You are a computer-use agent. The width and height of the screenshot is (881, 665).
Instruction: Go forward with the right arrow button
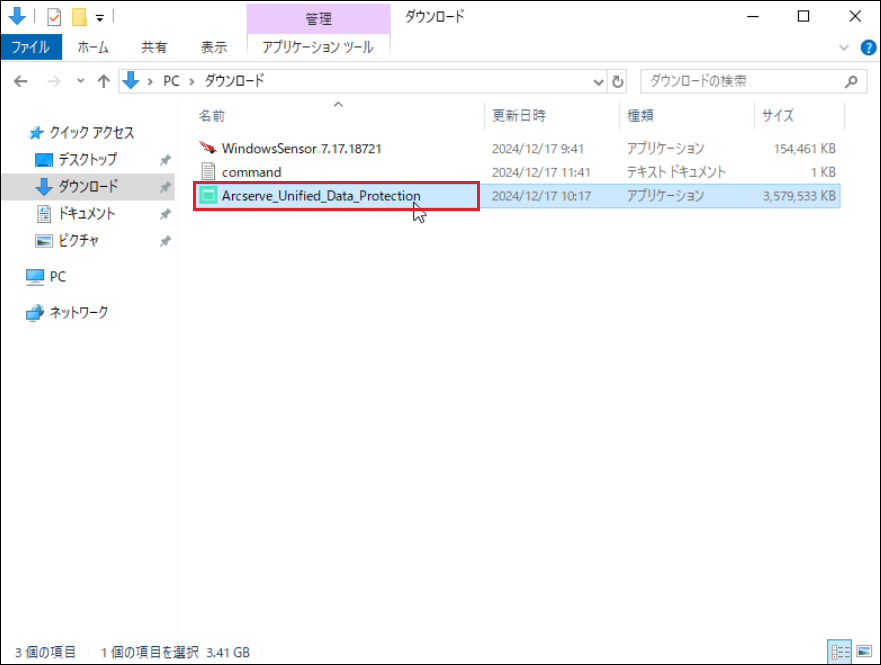[54, 81]
